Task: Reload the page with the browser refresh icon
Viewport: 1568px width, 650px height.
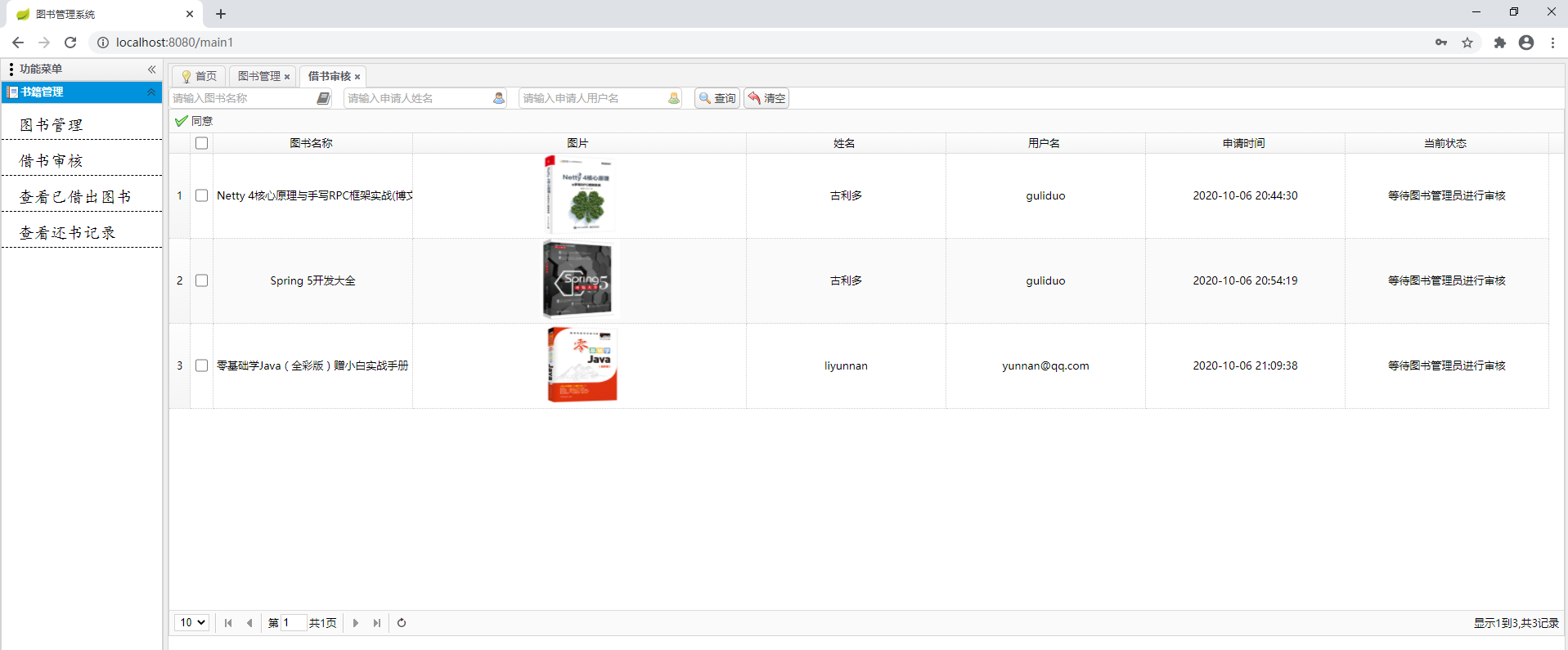Action: coord(70,43)
